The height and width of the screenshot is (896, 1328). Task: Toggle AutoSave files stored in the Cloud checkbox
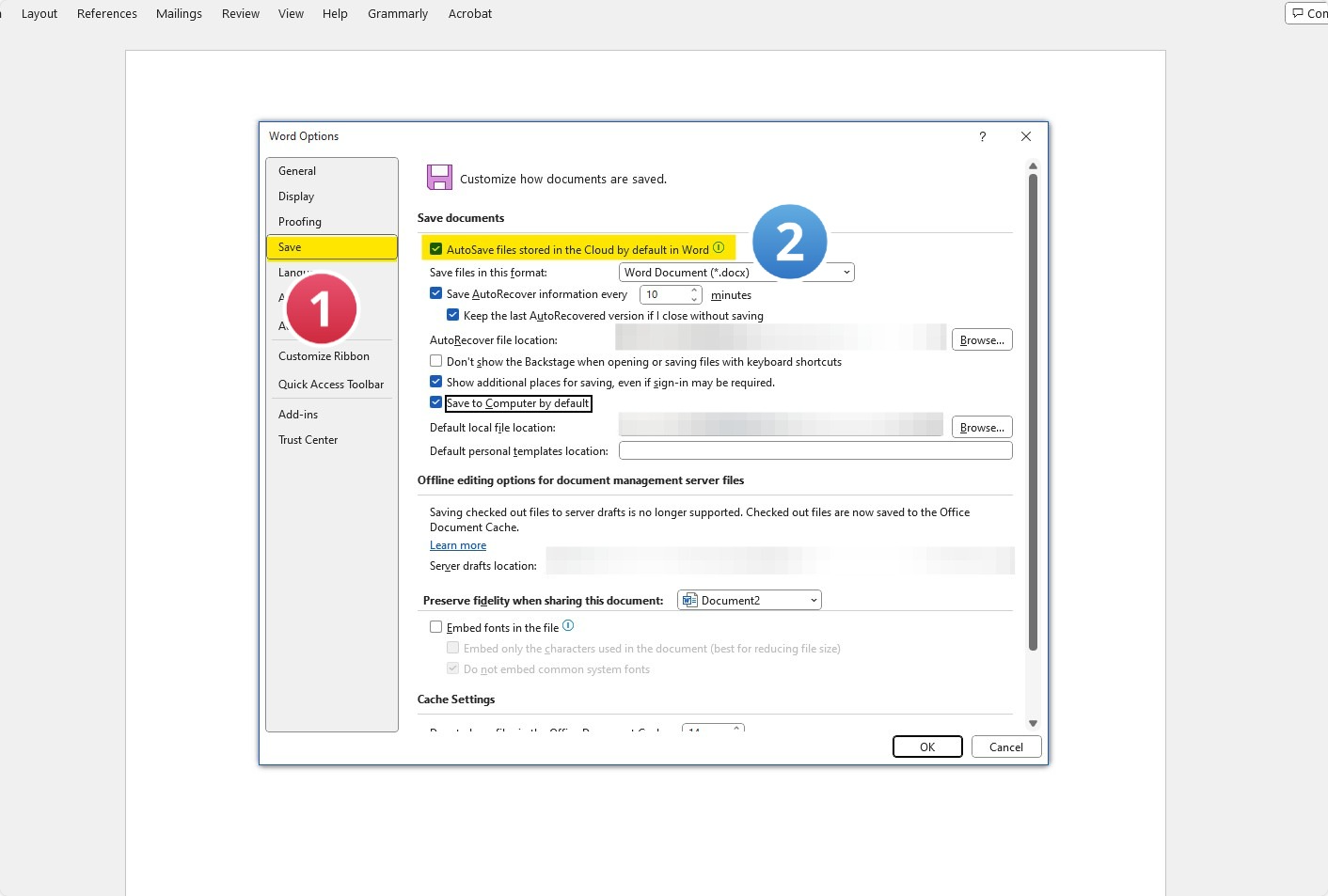435,249
